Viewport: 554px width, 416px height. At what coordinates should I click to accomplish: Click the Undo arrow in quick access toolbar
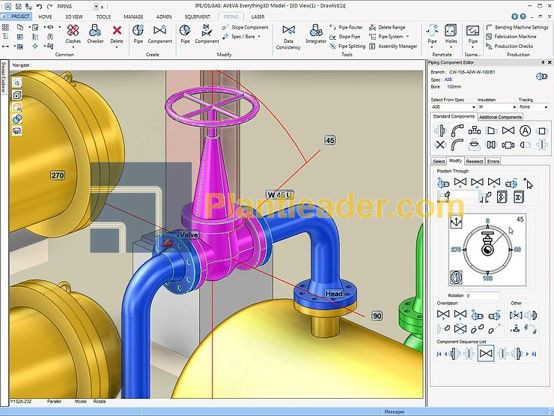coord(39,6)
